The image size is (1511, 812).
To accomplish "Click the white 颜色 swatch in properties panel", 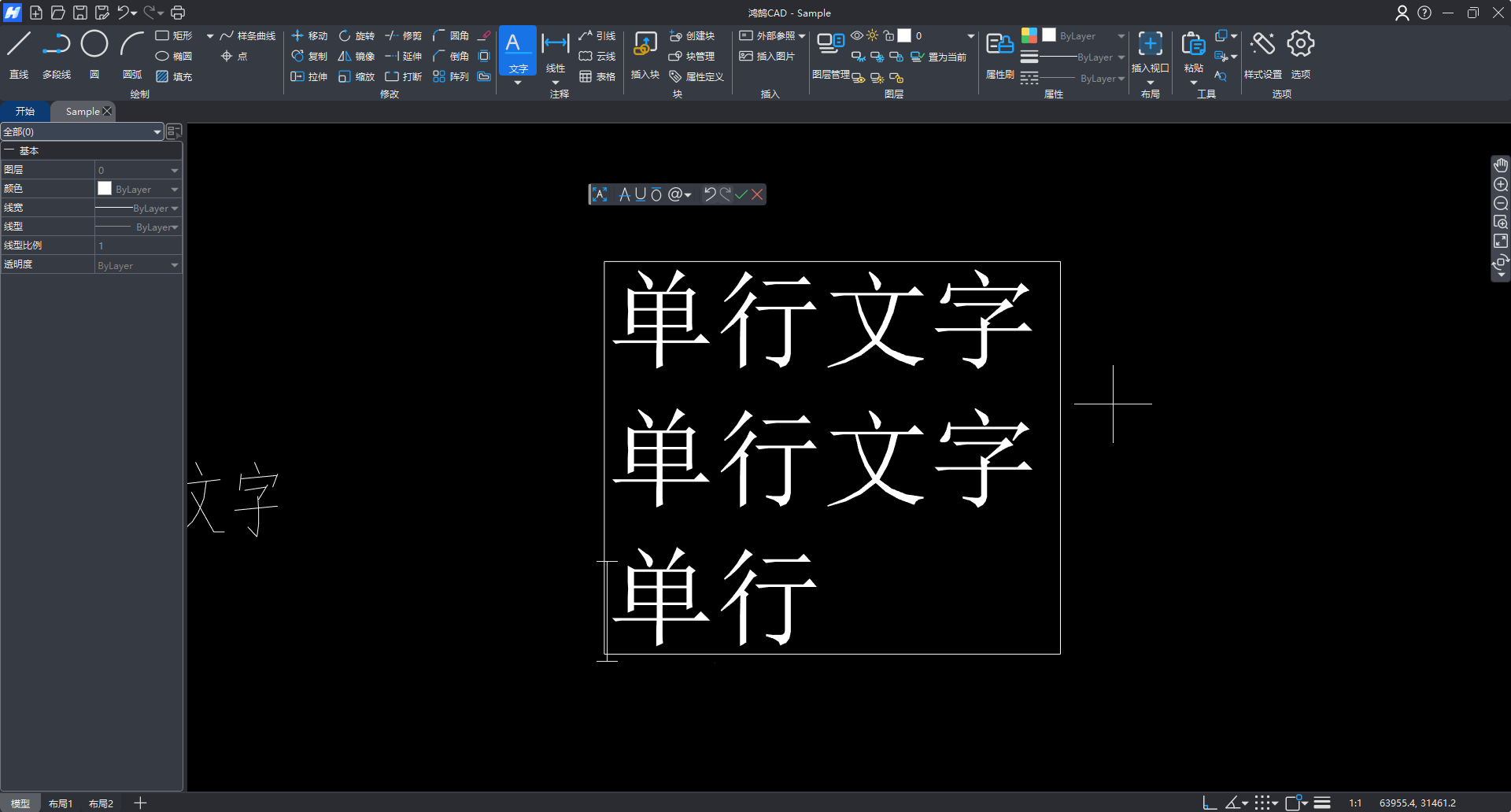I will pos(105,189).
